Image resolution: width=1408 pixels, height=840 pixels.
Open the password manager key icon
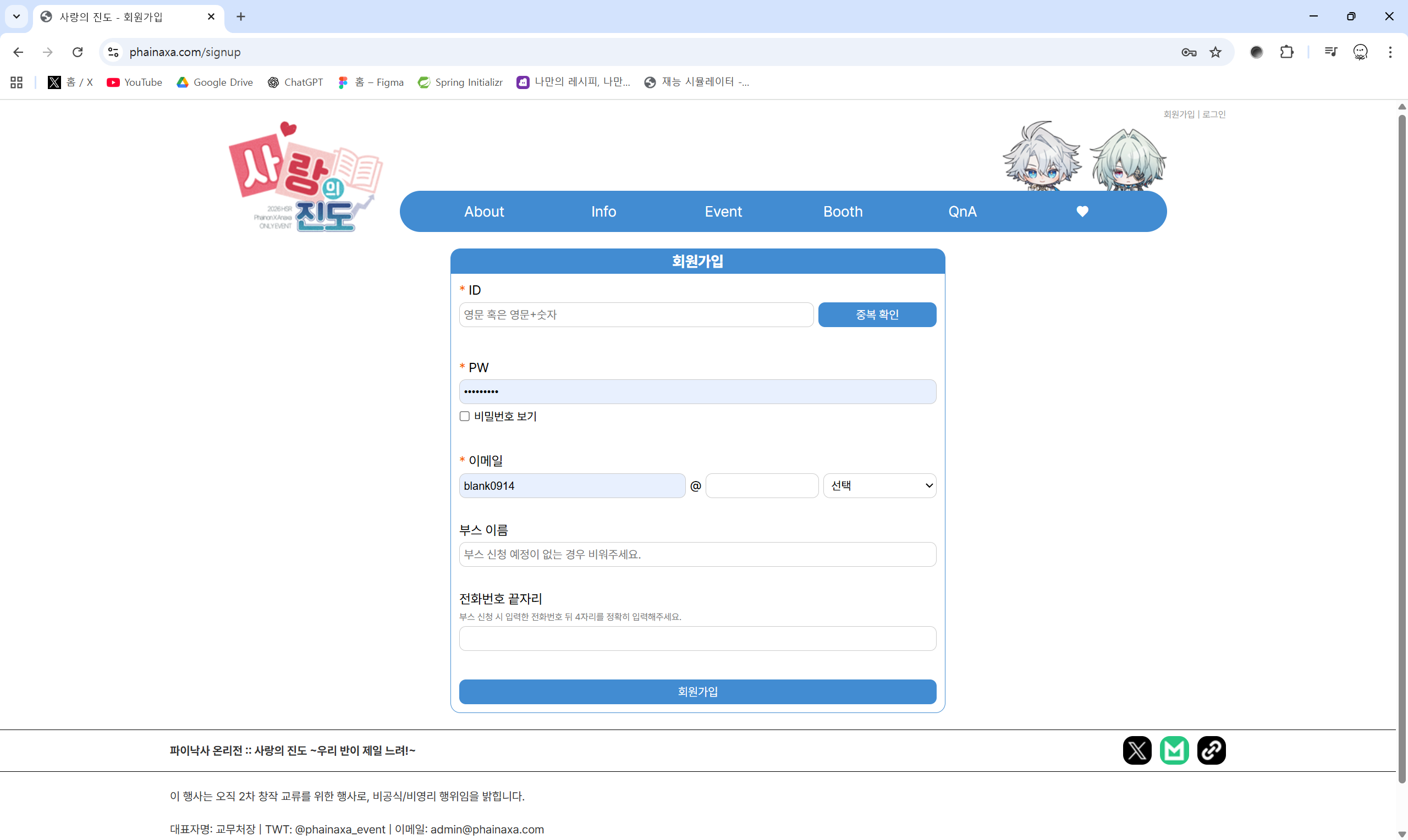point(1189,52)
